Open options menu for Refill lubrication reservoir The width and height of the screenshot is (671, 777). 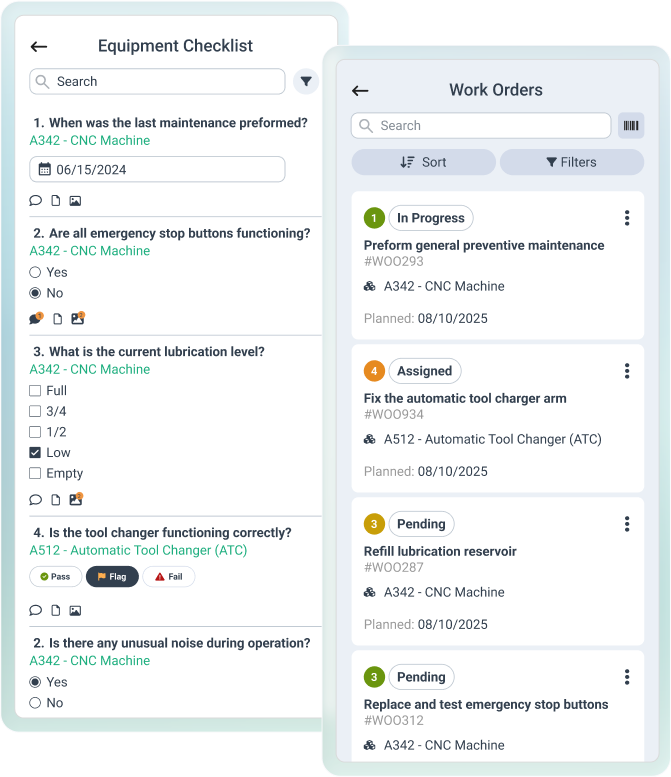(627, 524)
